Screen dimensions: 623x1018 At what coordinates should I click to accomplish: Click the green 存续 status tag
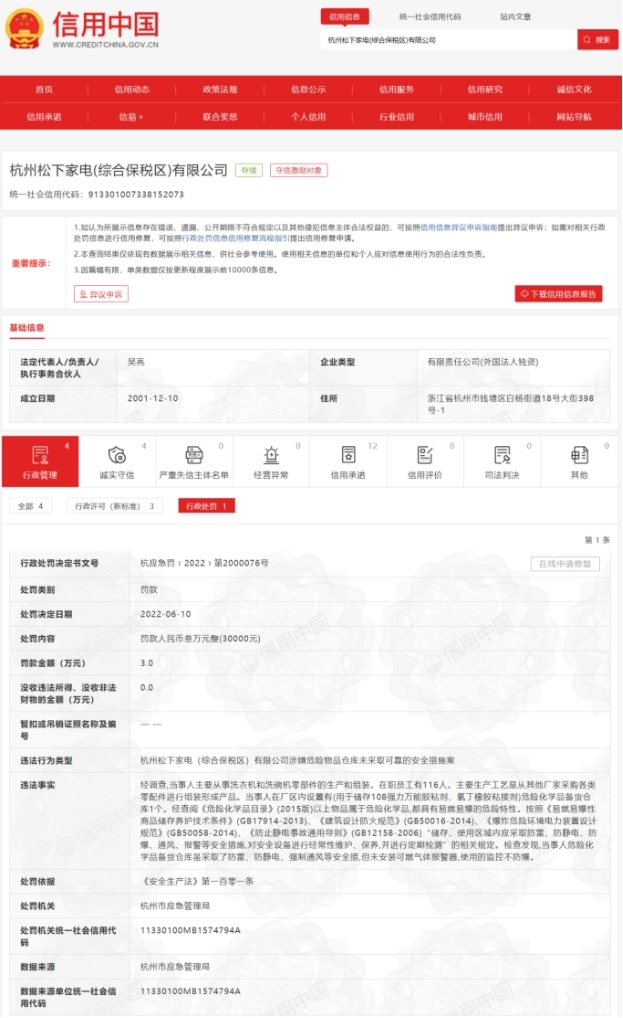tap(249, 170)
